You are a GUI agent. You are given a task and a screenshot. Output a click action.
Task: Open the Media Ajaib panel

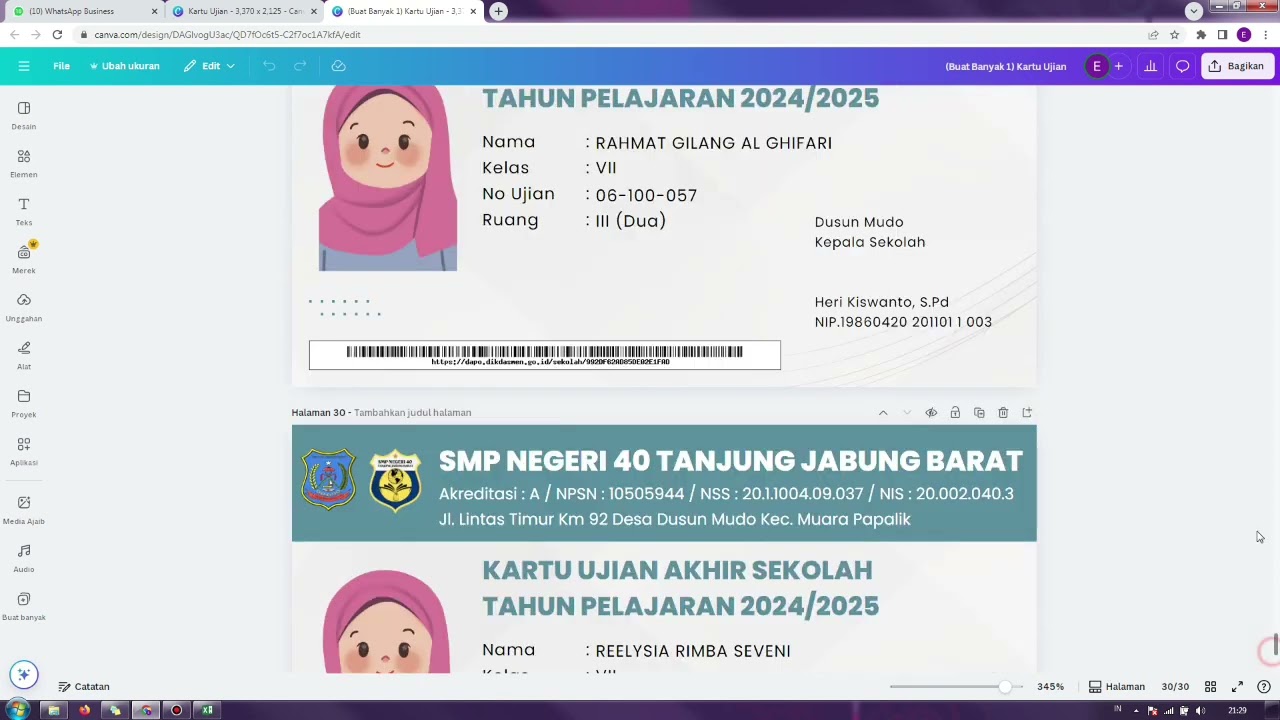click(x=24, y=510)
